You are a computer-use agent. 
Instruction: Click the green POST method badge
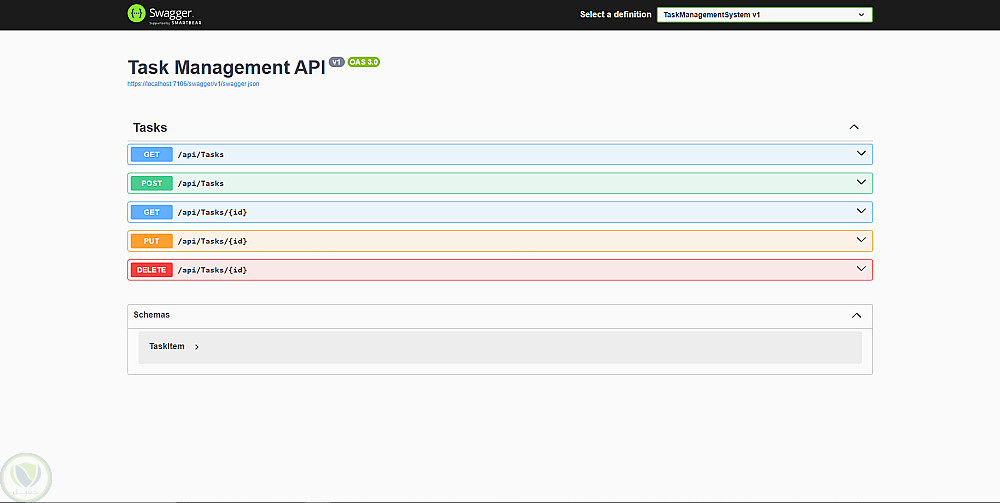point(152,183)
